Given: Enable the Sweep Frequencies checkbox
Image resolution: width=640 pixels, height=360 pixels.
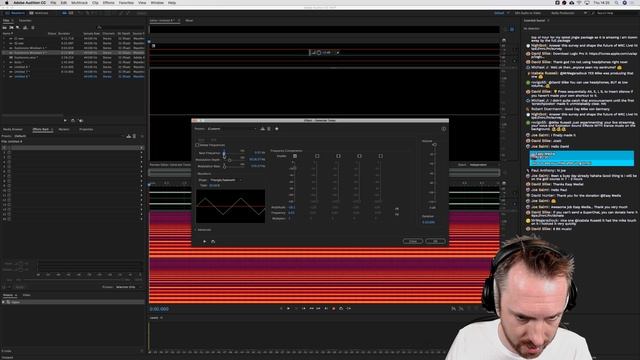Looking at the screenshot, I should pos(197,145).
